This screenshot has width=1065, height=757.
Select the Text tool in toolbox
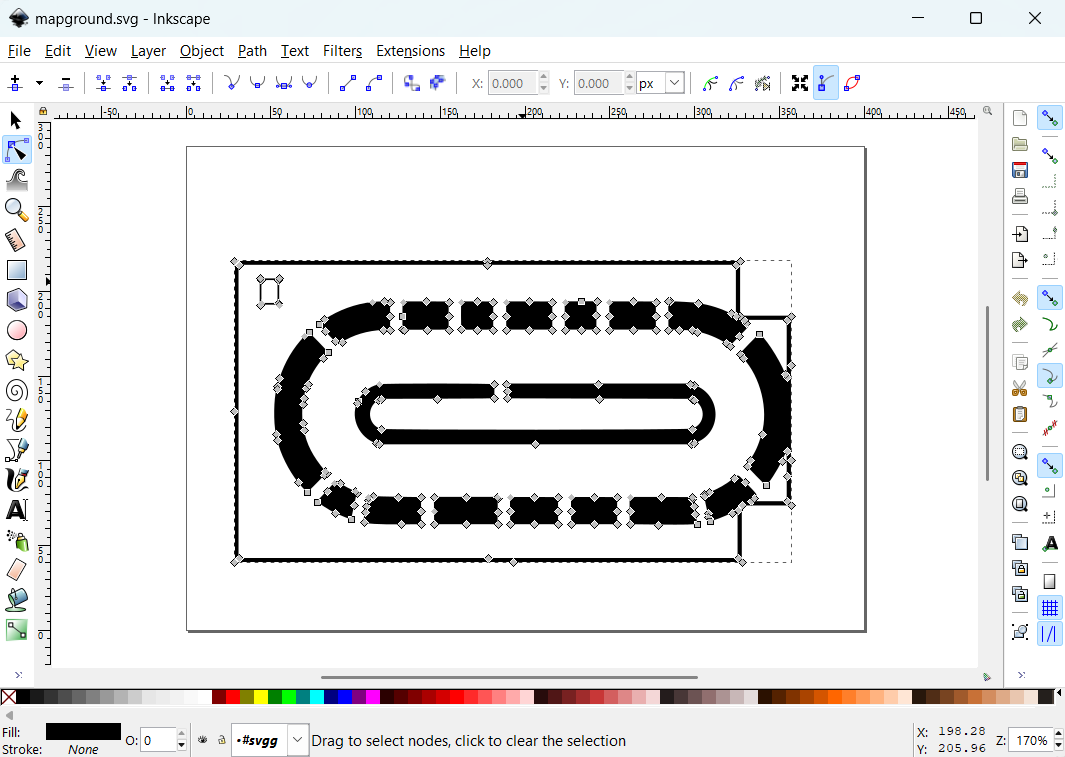[x=16, y=510]
